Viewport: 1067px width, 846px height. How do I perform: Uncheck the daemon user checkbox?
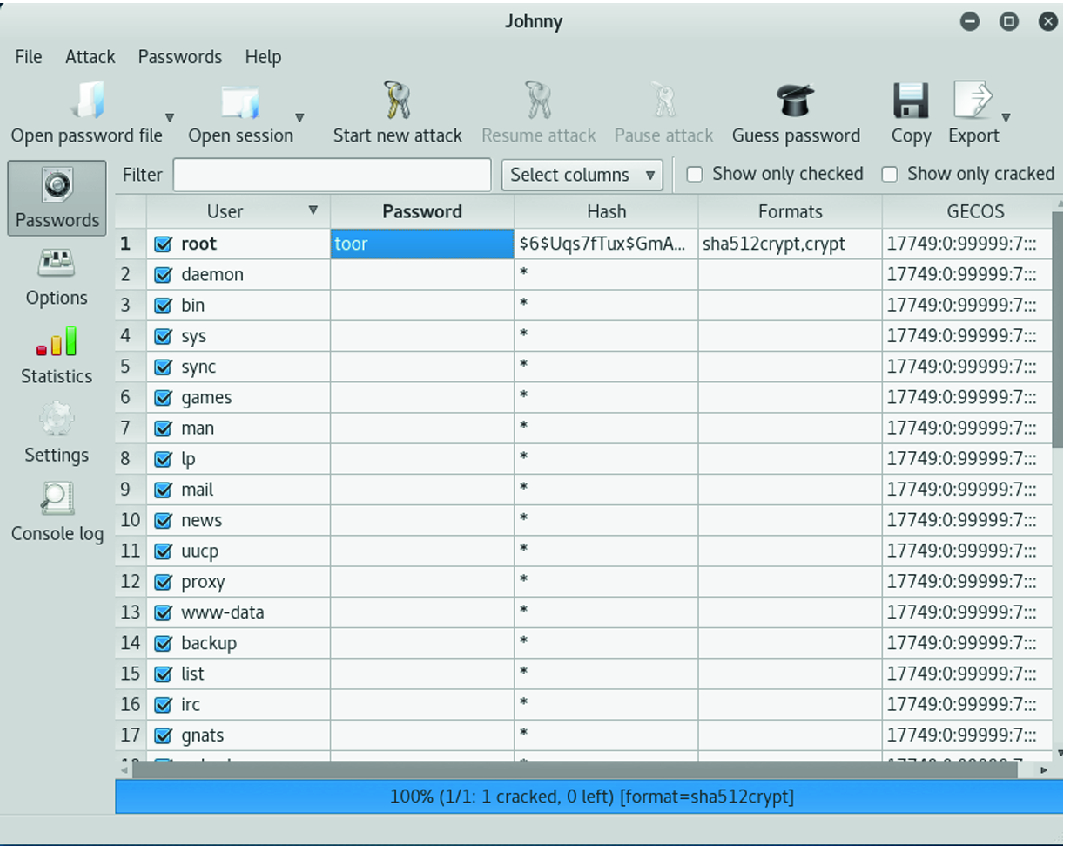click(x=163, y=274)
